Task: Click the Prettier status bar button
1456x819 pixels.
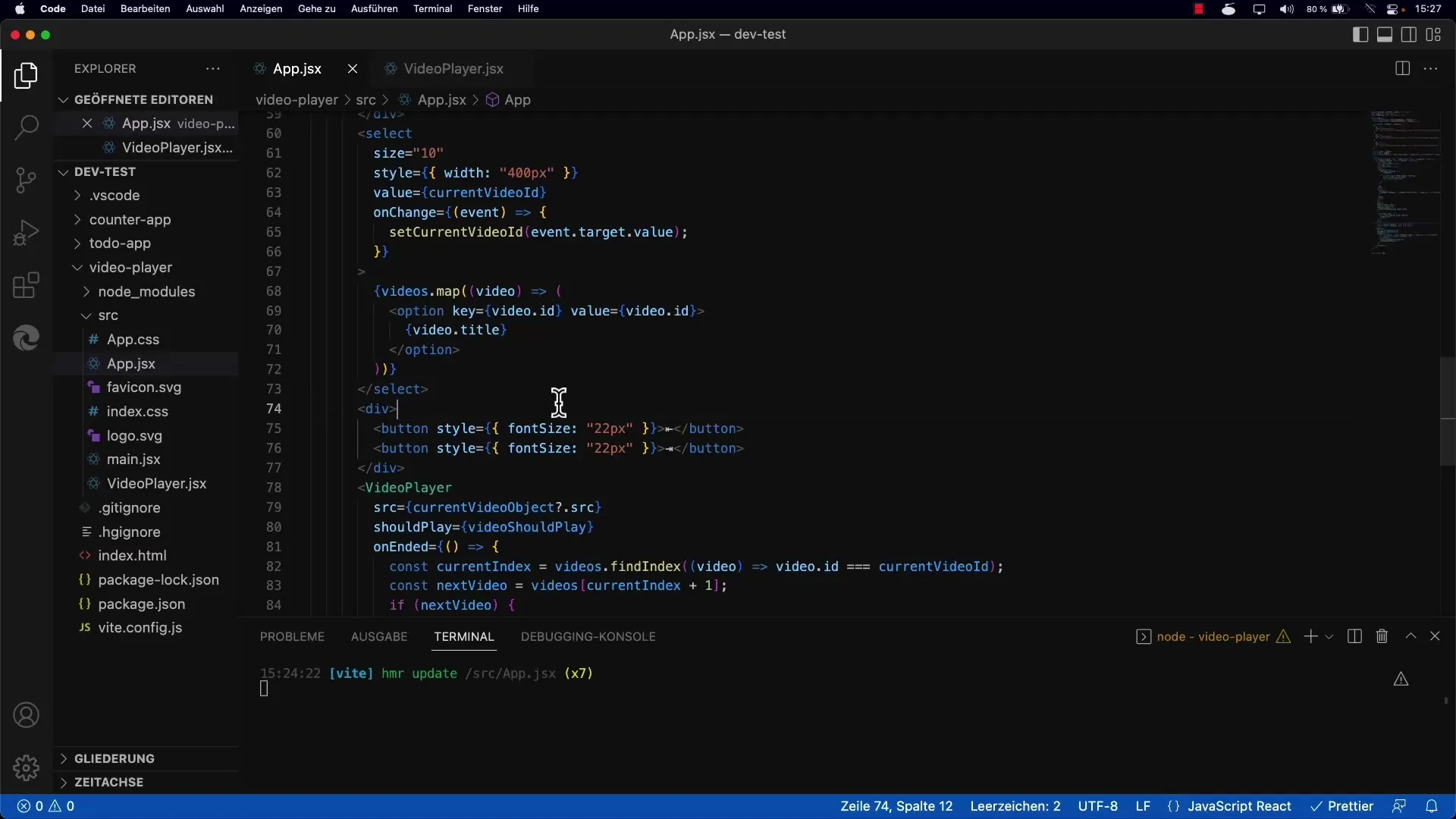Action: 1342,806
